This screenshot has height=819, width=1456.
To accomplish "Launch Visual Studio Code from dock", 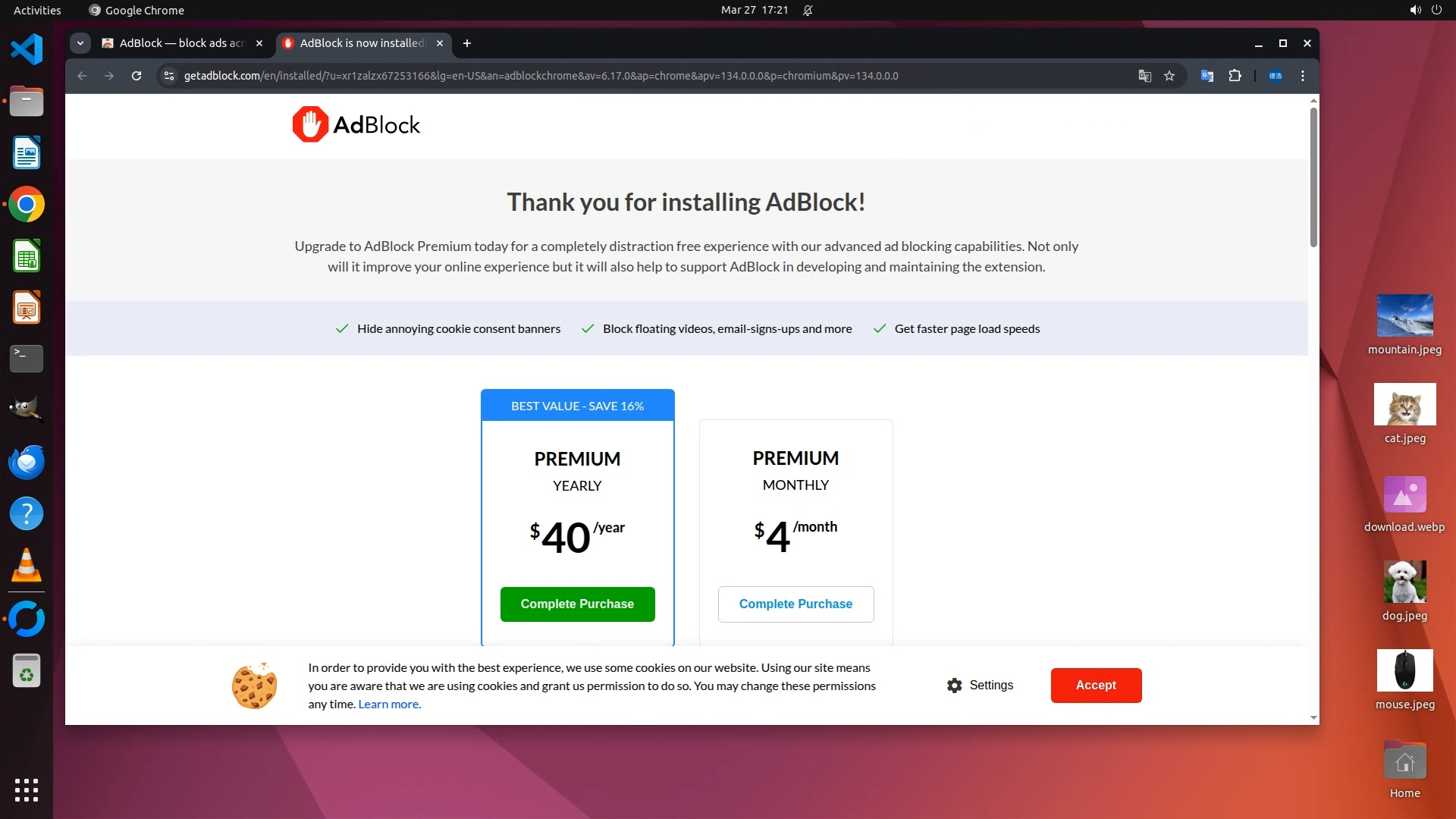I will click(27, 49).
